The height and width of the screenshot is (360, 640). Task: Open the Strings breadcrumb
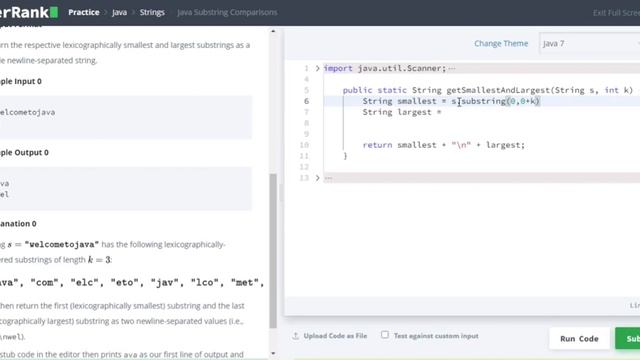(x=152, y=12)
